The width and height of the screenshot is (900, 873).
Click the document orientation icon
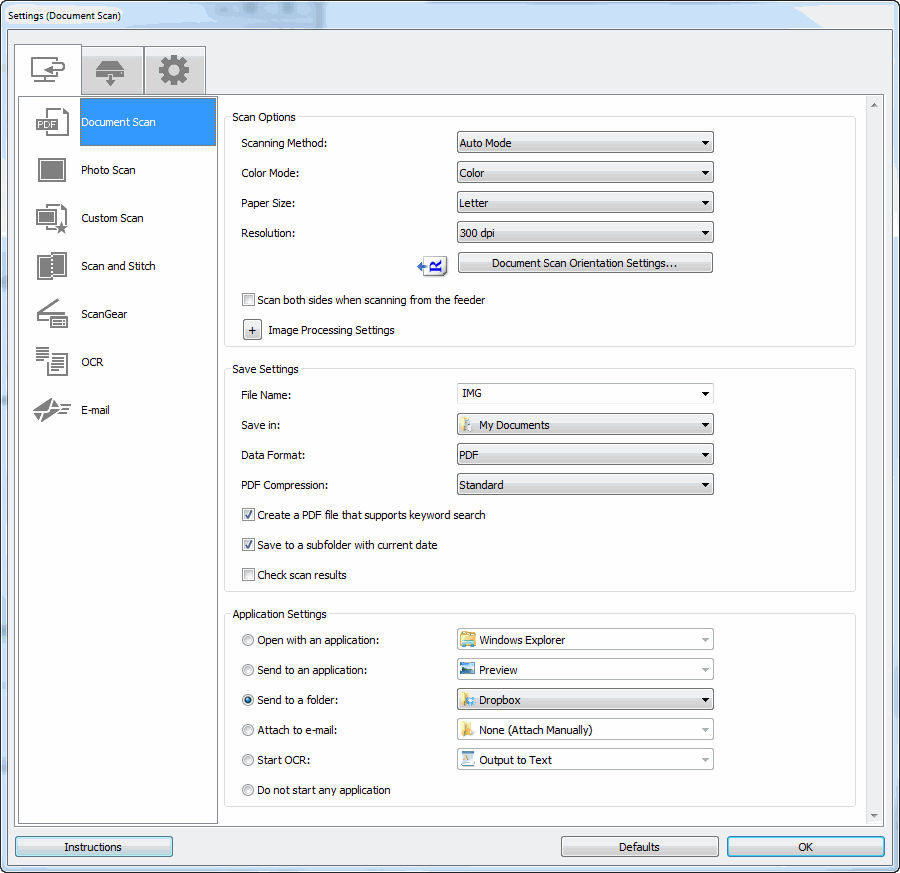pos(432,266)
